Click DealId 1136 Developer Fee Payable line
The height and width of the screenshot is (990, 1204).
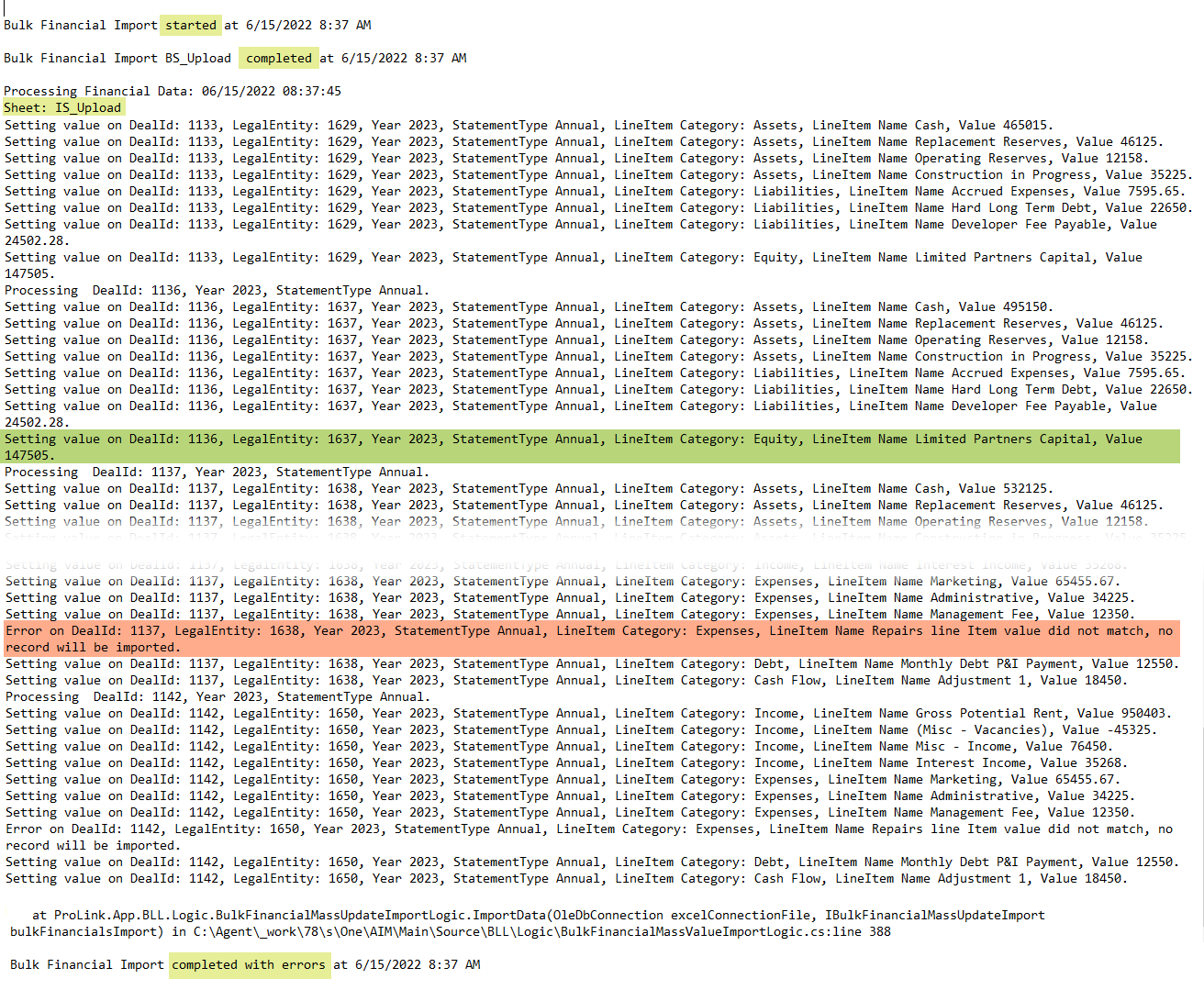pyautogui.click(x=581, y=414)
